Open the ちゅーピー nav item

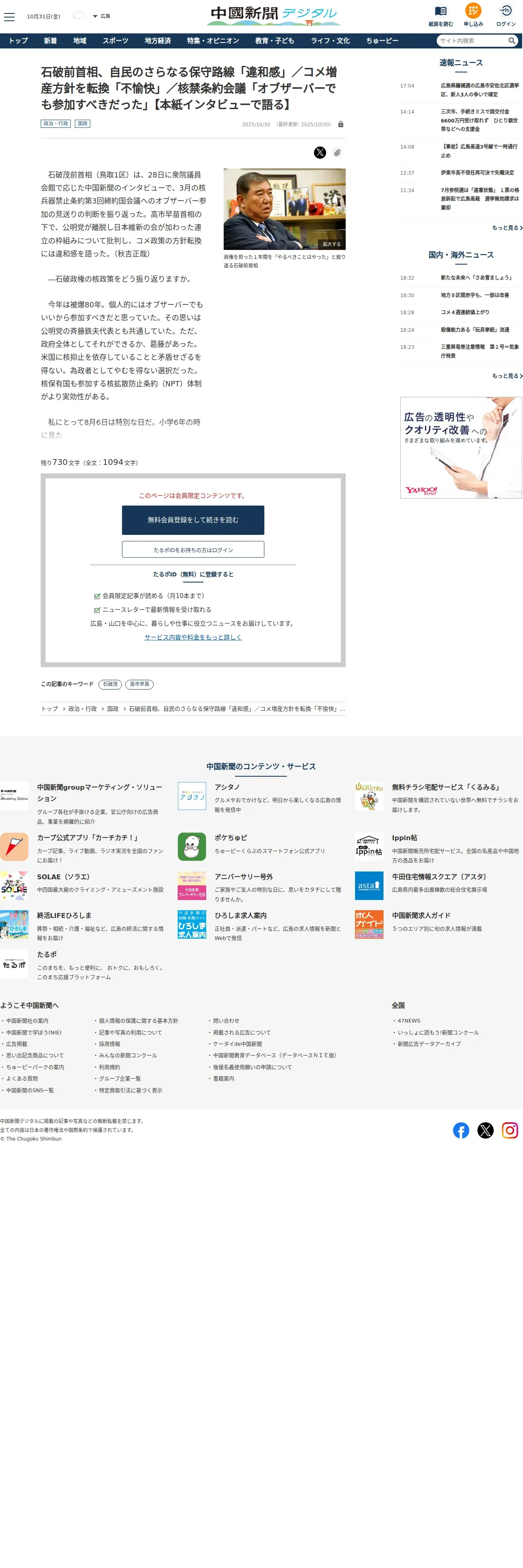[382, 41]
